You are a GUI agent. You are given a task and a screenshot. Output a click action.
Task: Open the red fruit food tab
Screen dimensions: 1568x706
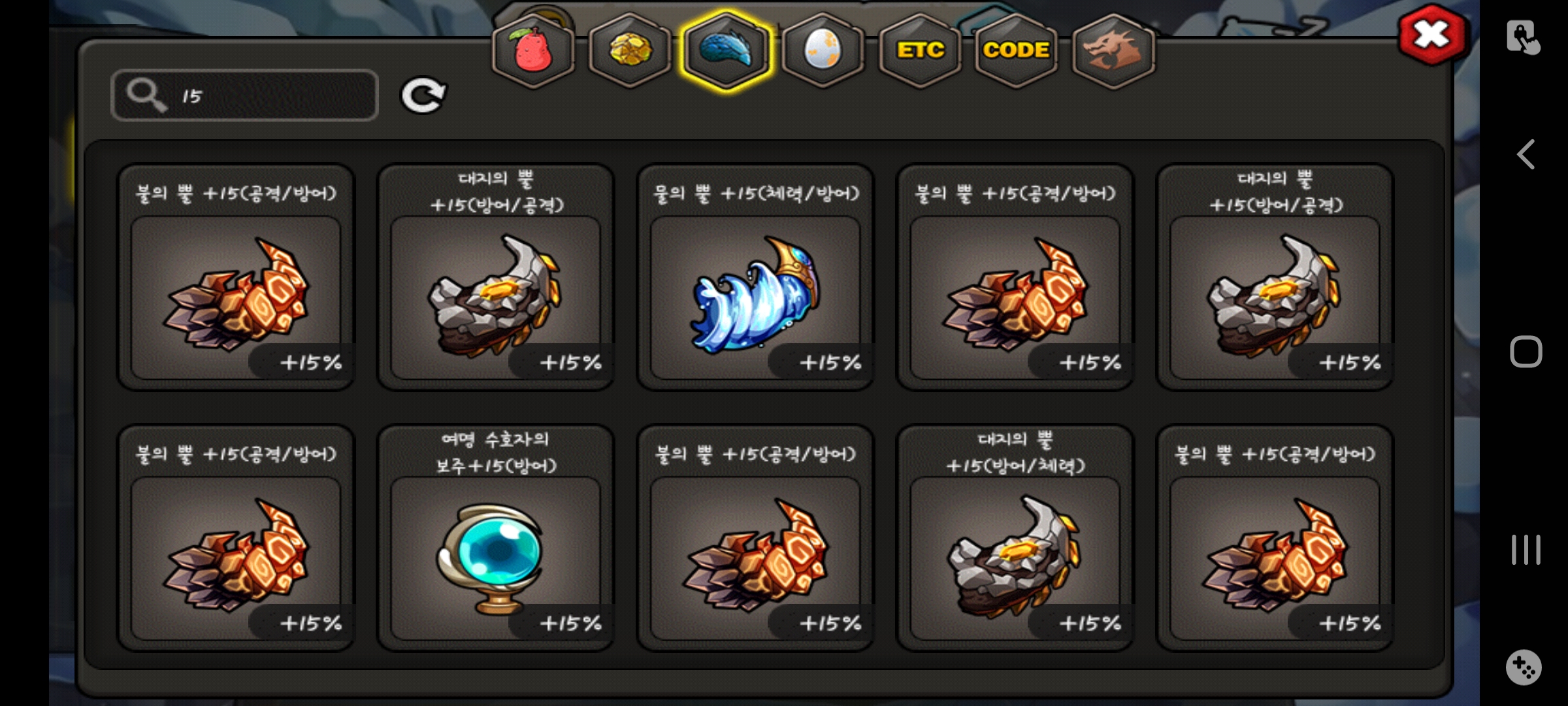pyautogui.click(x=533, y=50)
